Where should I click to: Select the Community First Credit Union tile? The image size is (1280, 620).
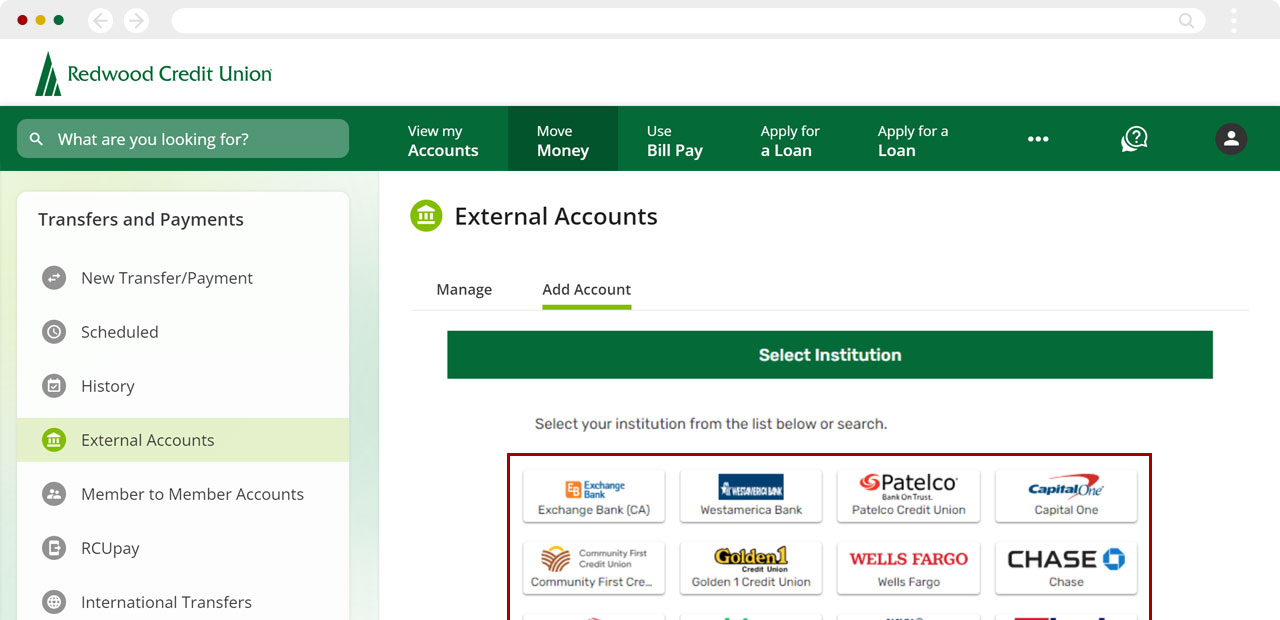tap(594, 568)
